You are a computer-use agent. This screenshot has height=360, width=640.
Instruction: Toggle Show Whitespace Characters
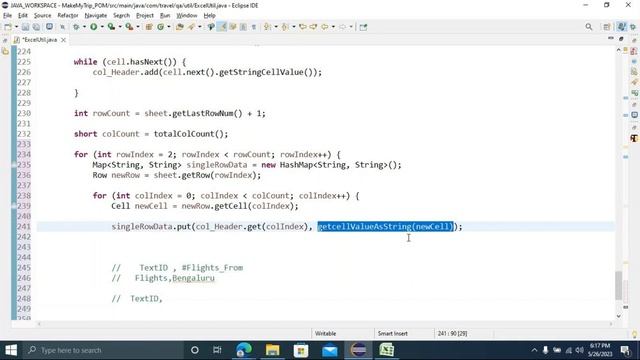253,27
